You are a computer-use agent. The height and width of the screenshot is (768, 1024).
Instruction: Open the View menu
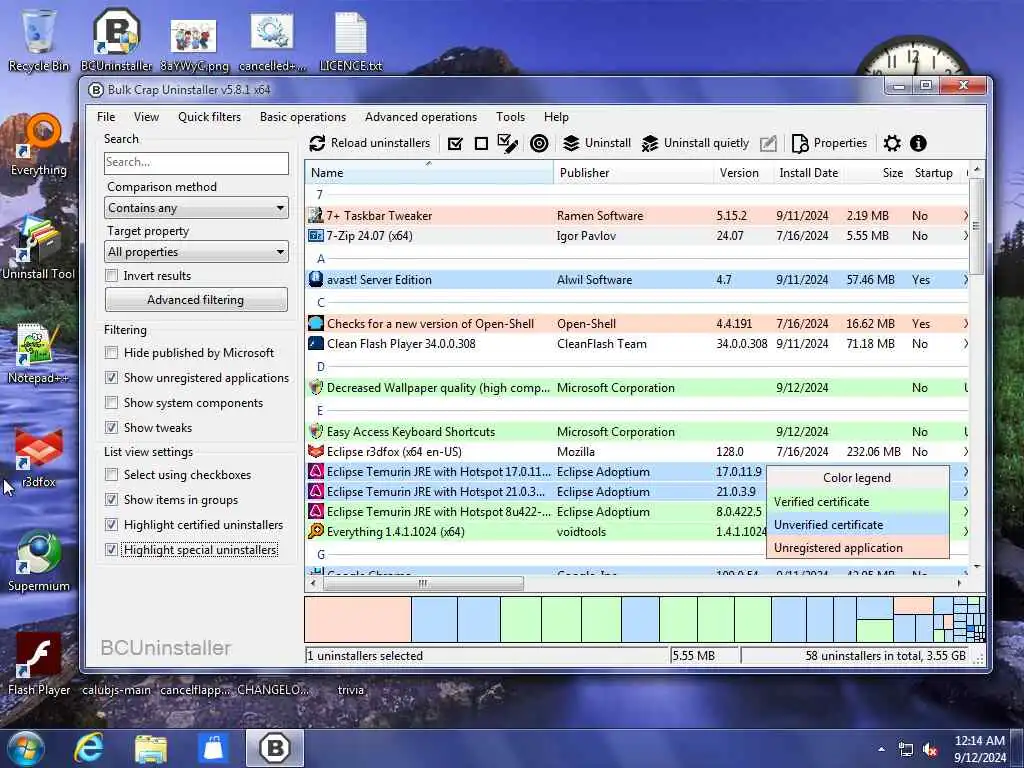tap(146, 117)
